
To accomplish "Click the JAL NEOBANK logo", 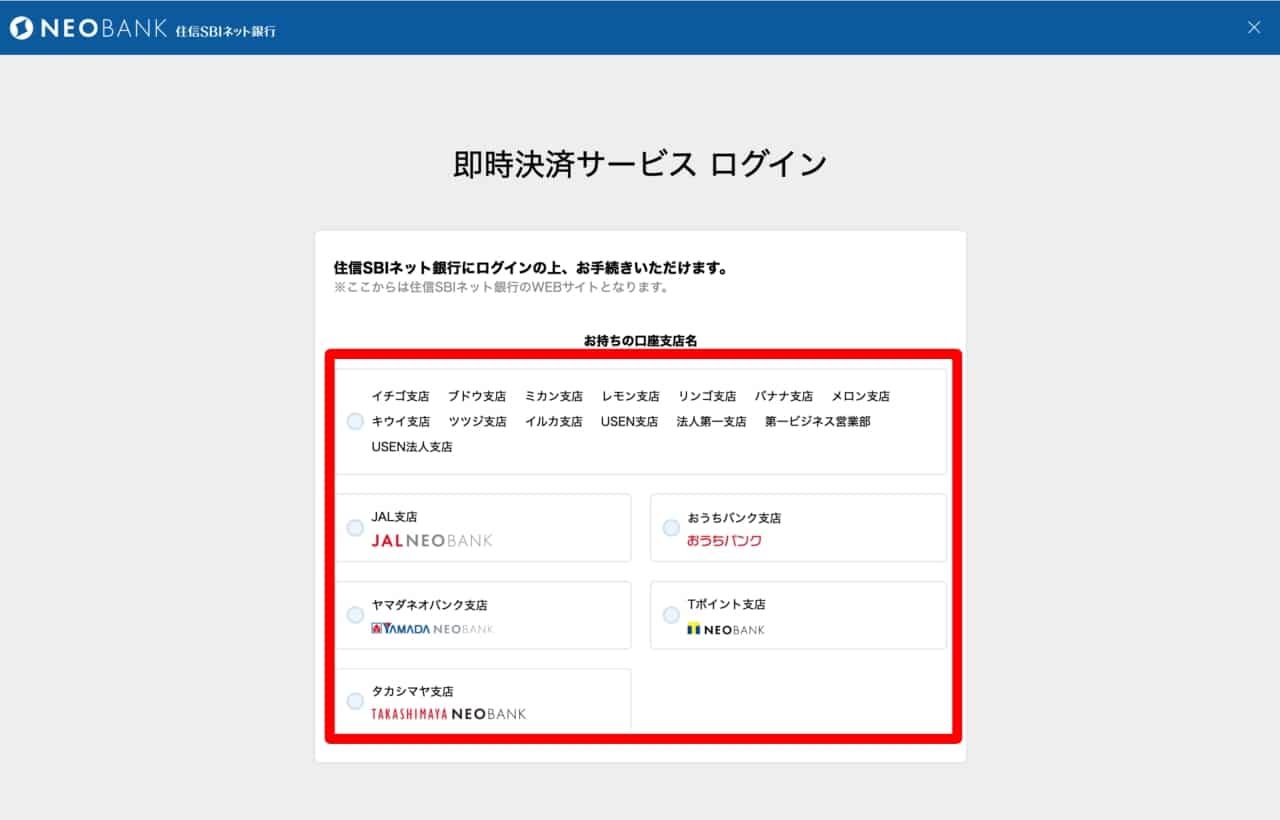I will pos(432,541).
